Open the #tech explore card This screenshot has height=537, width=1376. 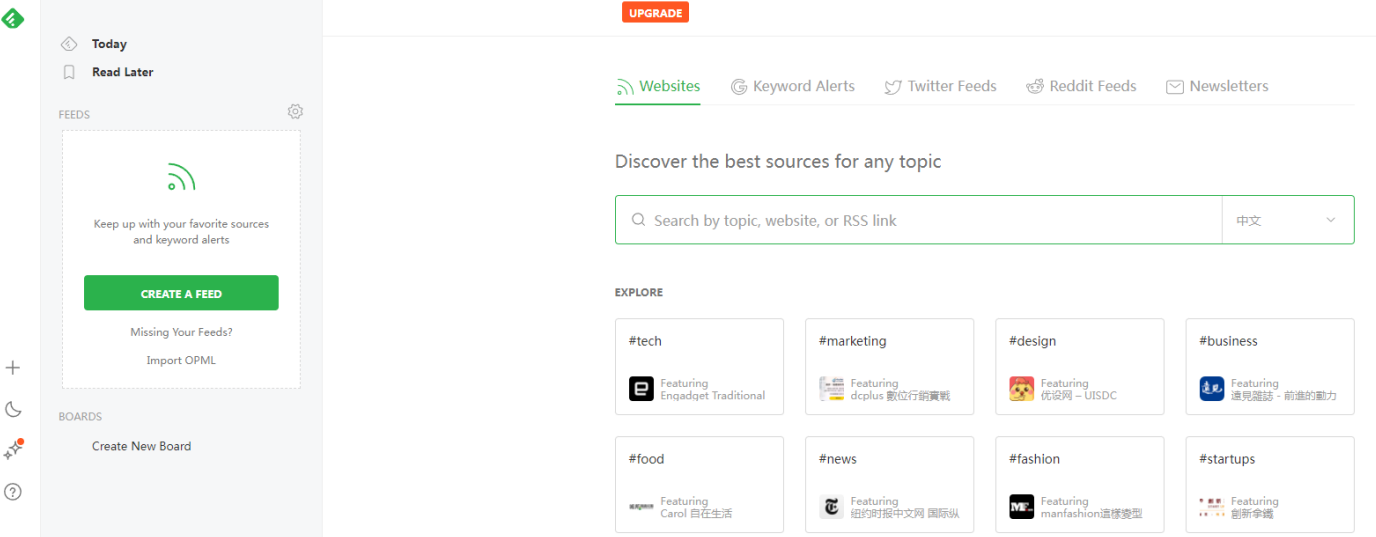point(699,366)
